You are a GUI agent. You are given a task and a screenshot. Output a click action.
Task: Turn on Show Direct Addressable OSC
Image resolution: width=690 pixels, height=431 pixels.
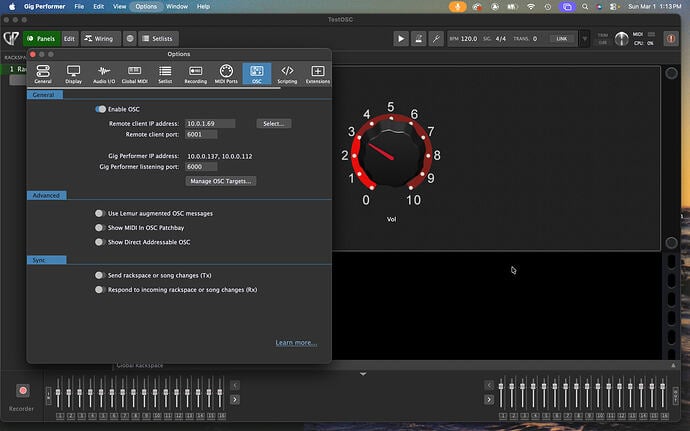coord(99,242)
